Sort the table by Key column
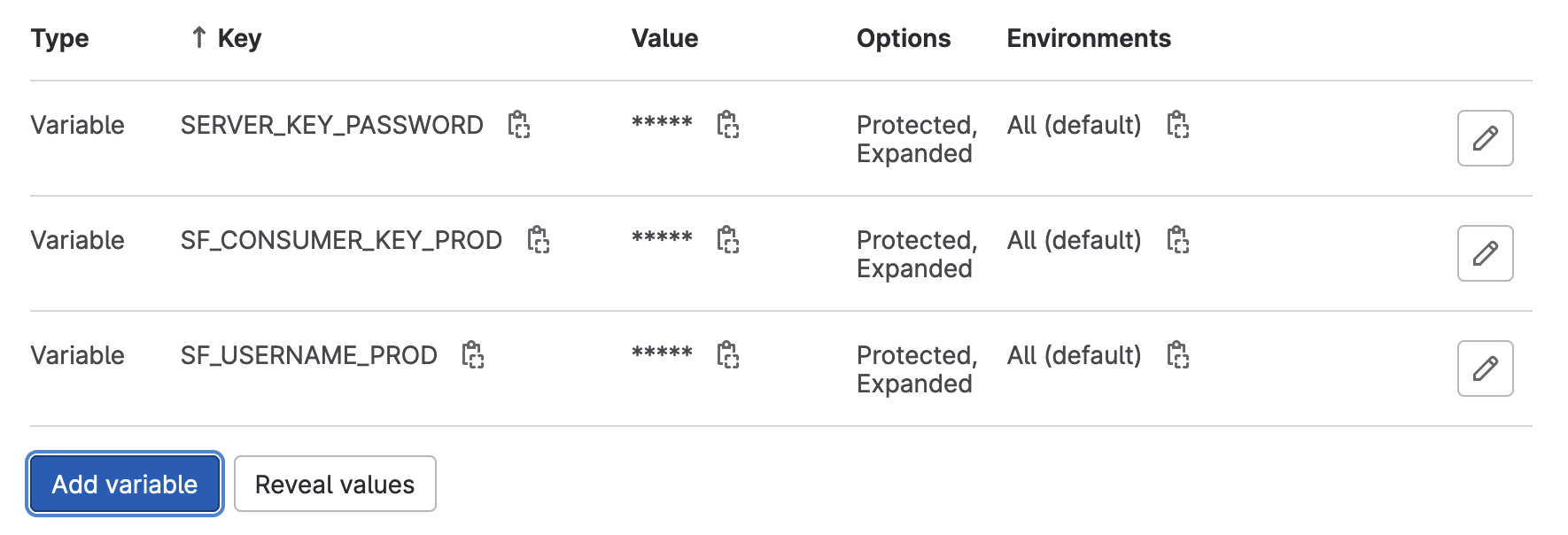Screen dimensions: 1568x535 pyautogui.click(x=239, y=38)
